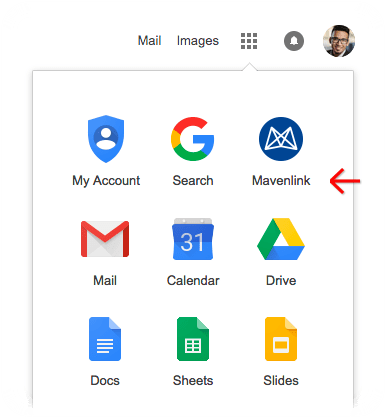Click the "Docs" label text
Viewport: 386px width, 418px height.
point(105,381)
